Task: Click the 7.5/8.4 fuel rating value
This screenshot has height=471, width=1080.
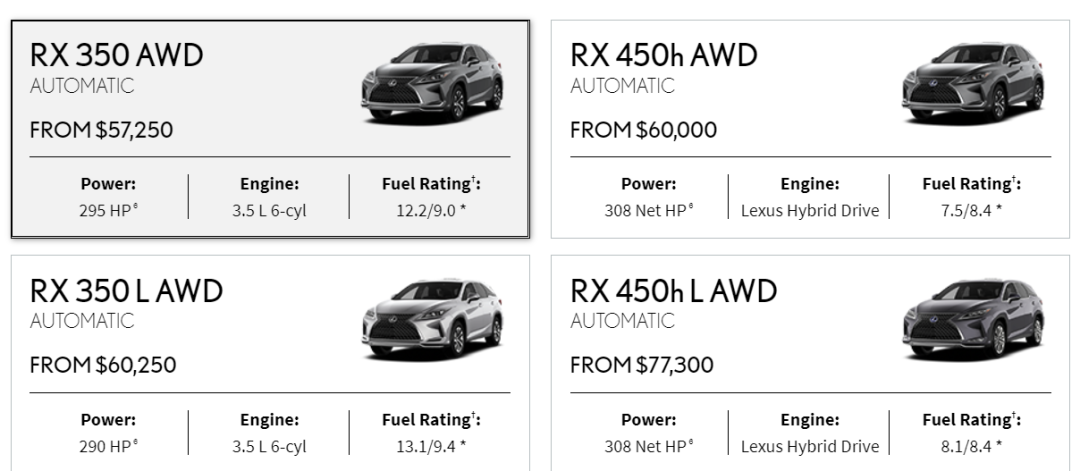Action: (971, 211)
